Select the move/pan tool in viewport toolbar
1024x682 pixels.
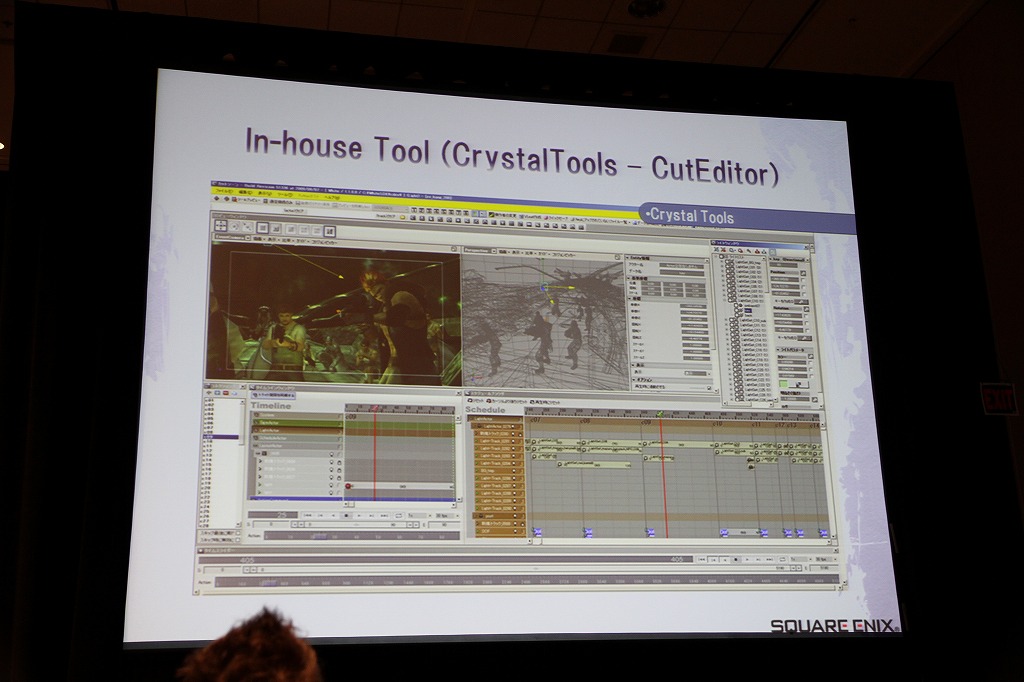point(221,226)
